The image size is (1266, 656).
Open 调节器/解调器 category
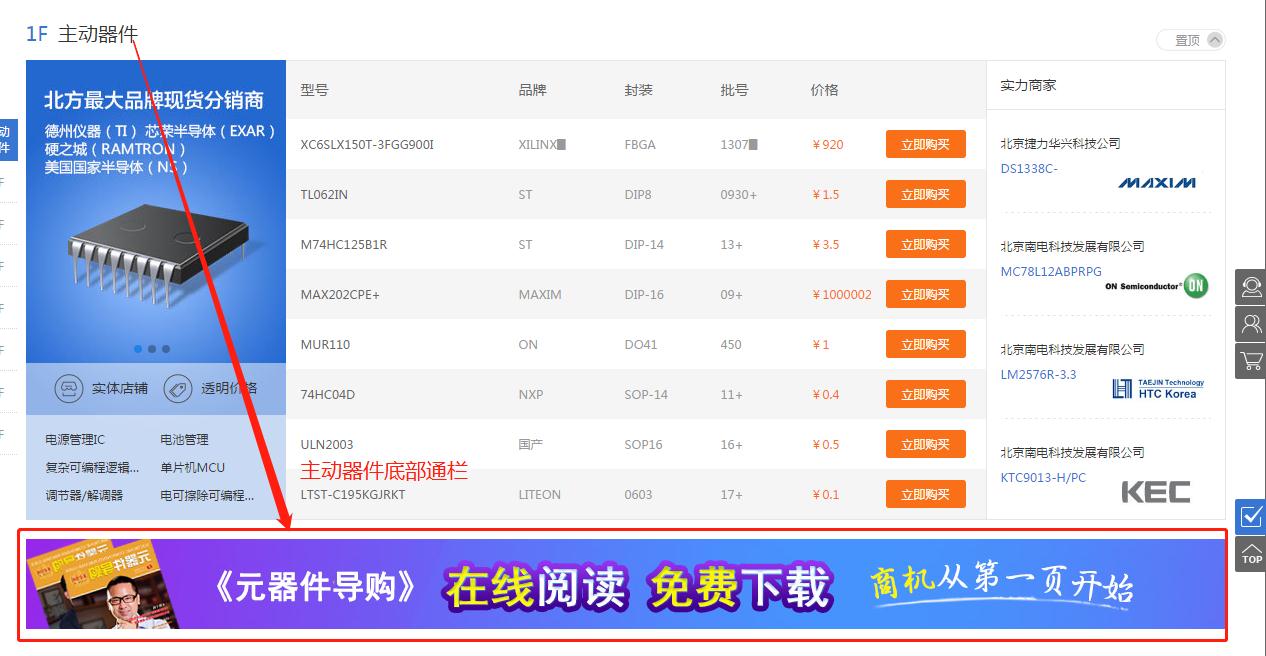tap(84, 495)
